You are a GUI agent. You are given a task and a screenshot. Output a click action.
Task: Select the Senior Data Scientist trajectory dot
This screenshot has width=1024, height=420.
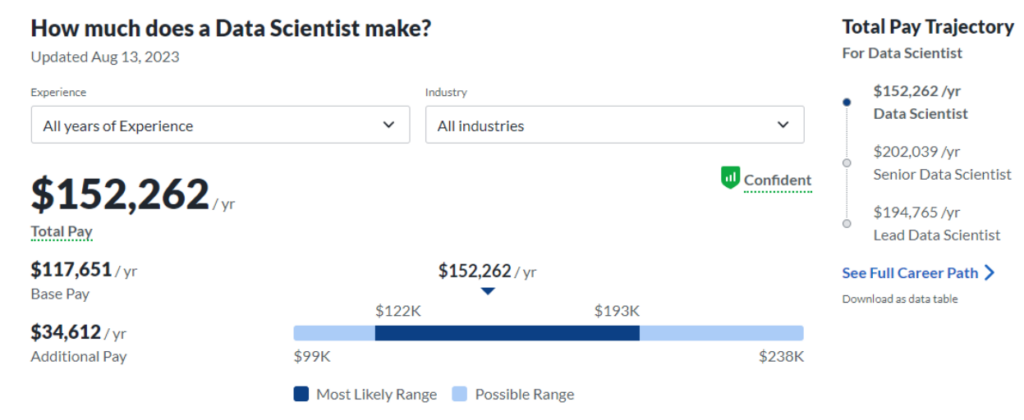848,162
